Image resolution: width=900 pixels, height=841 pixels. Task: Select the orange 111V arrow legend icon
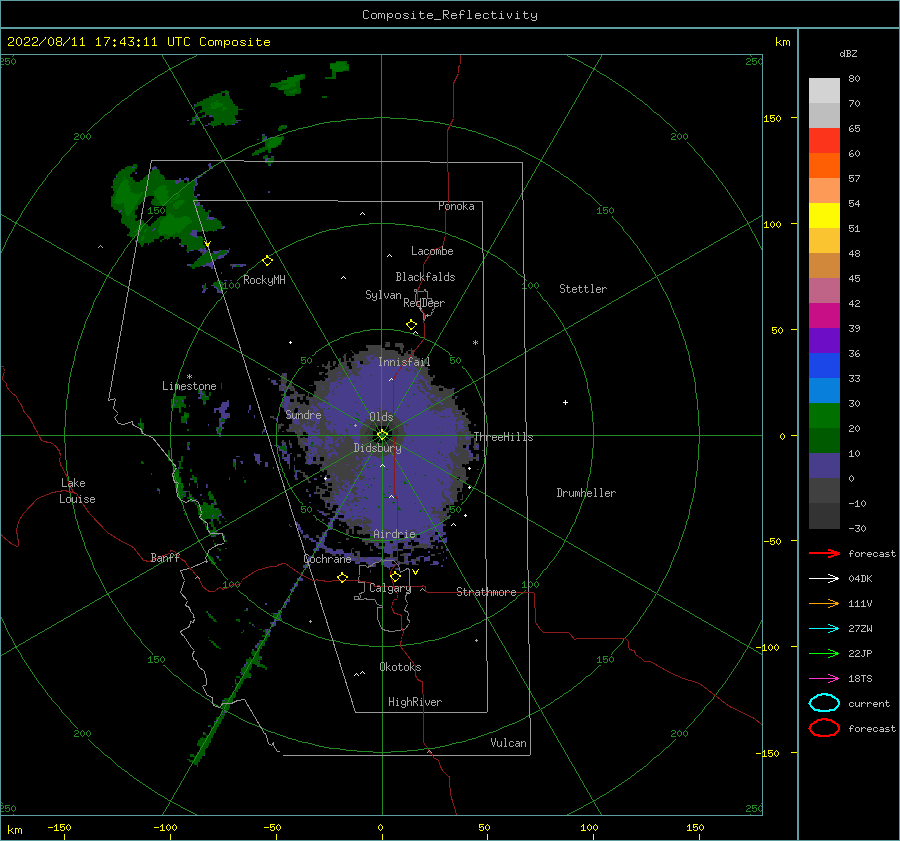coord(824,603)
